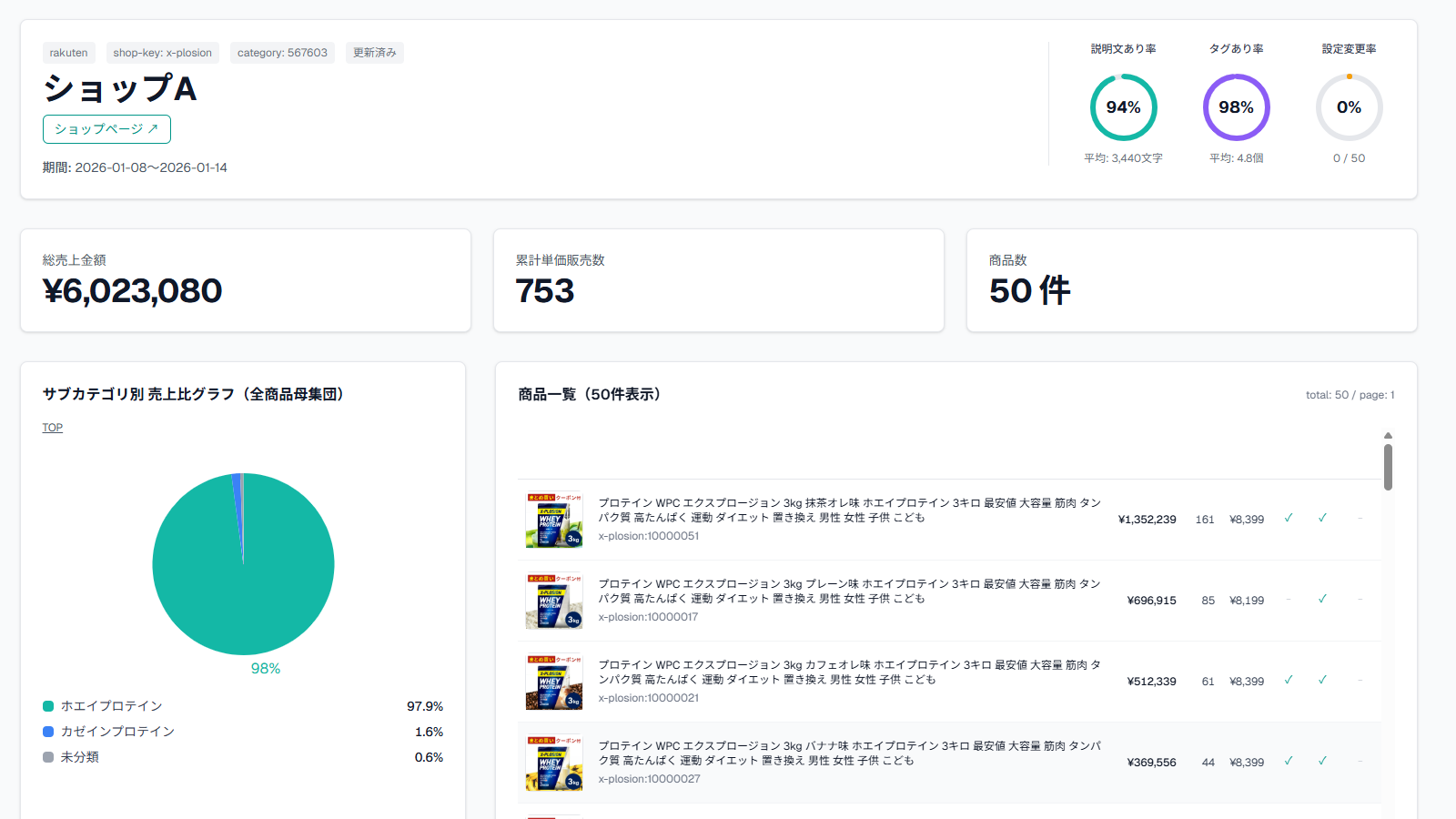
Task: Click first checkmark in 抹茶オレ味 row
Action: (1289, 519)
